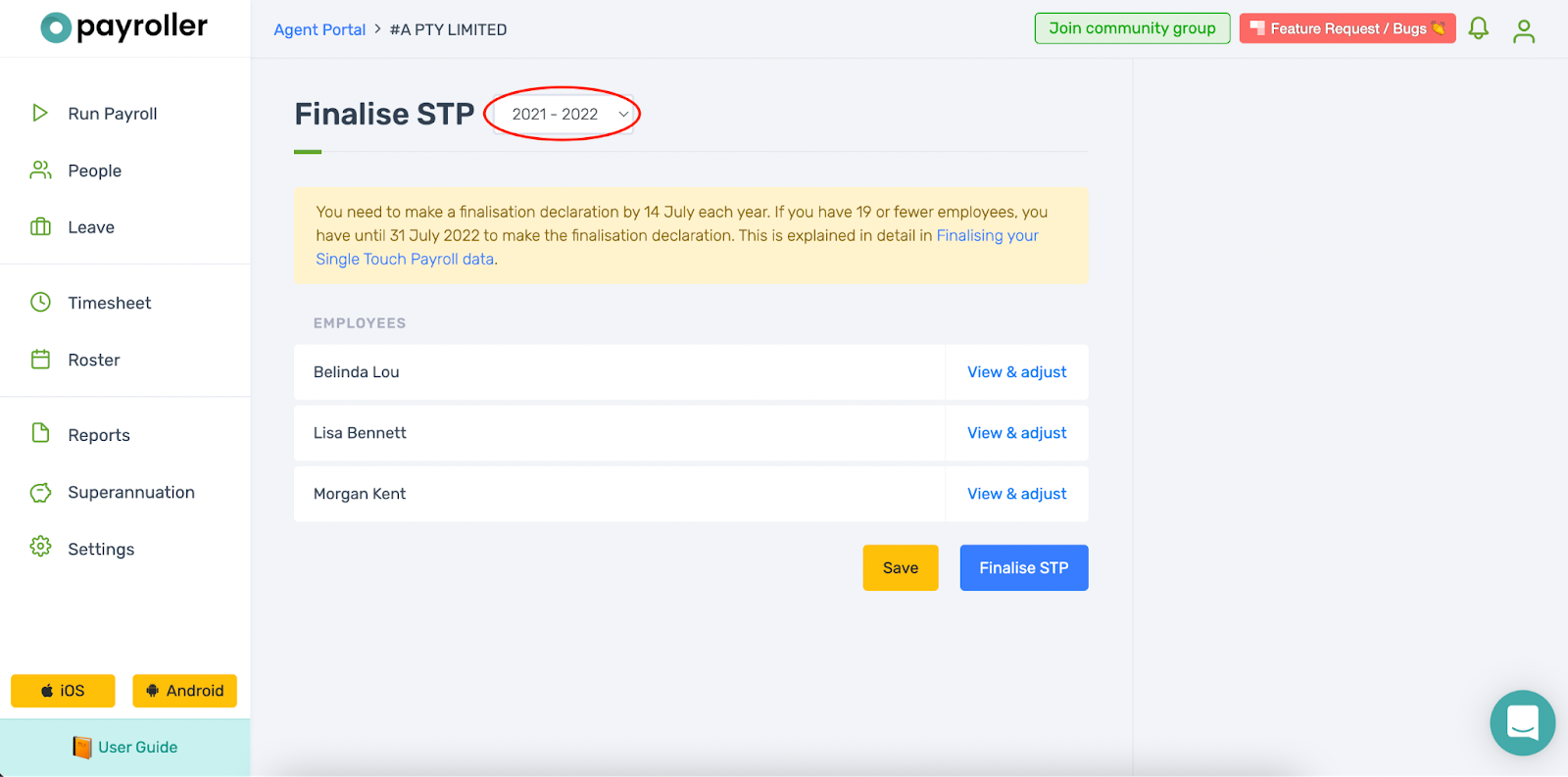
Task: Click the Lisa Bennett employee name
Action: 360,433
